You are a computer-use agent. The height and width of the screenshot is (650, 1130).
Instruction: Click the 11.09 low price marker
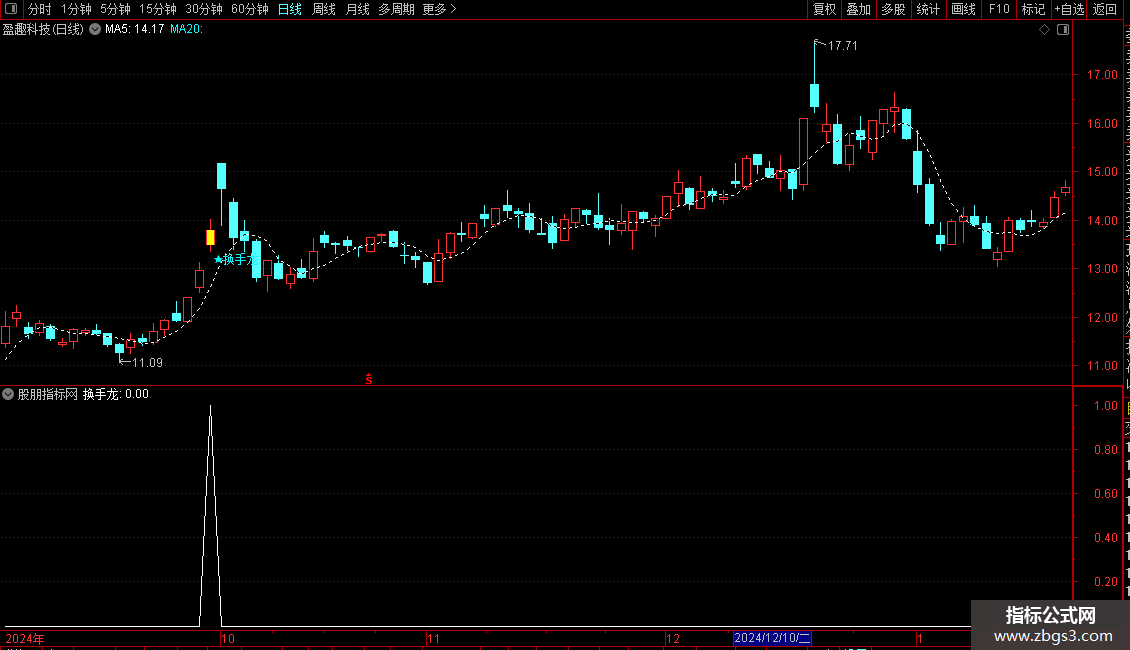coord(141,362)
